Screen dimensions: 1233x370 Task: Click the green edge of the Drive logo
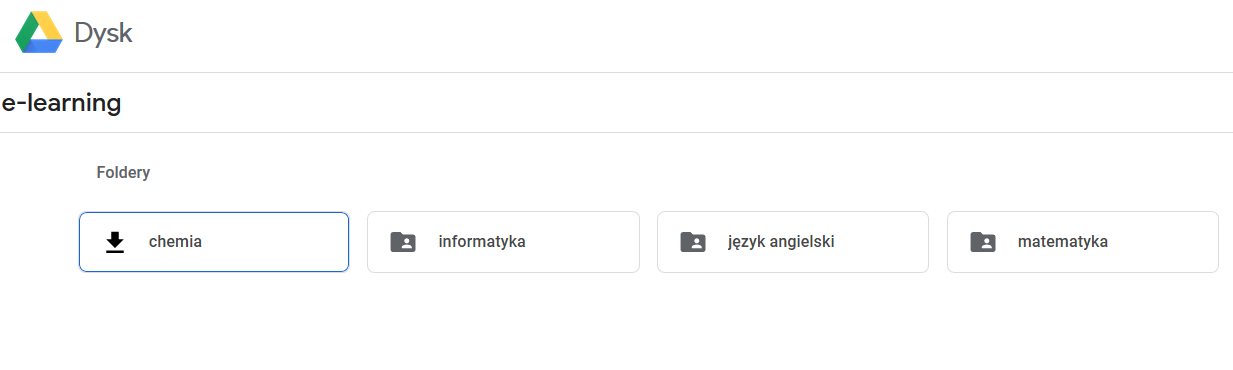(25, 34)
